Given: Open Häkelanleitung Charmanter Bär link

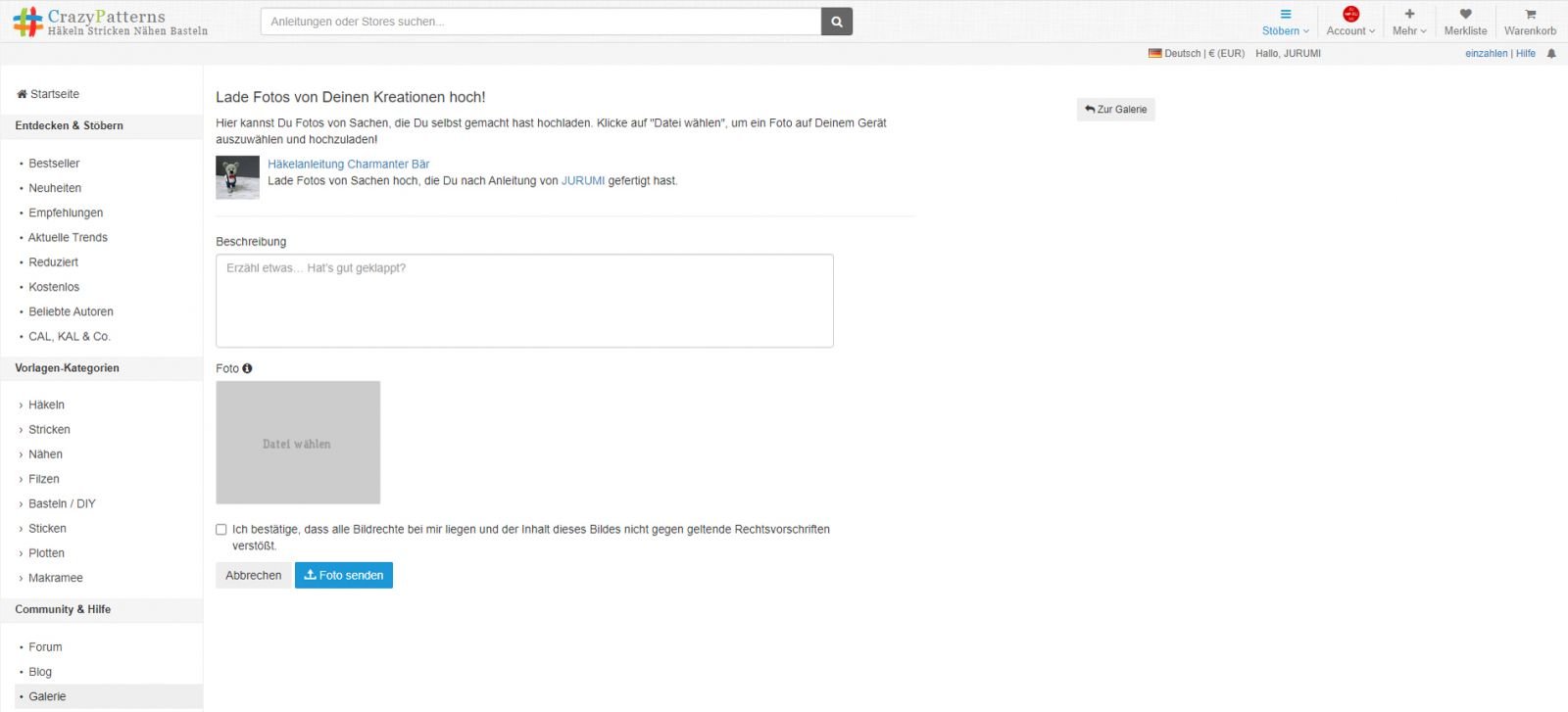Looking at the screenshot, I should coord(348,165).
